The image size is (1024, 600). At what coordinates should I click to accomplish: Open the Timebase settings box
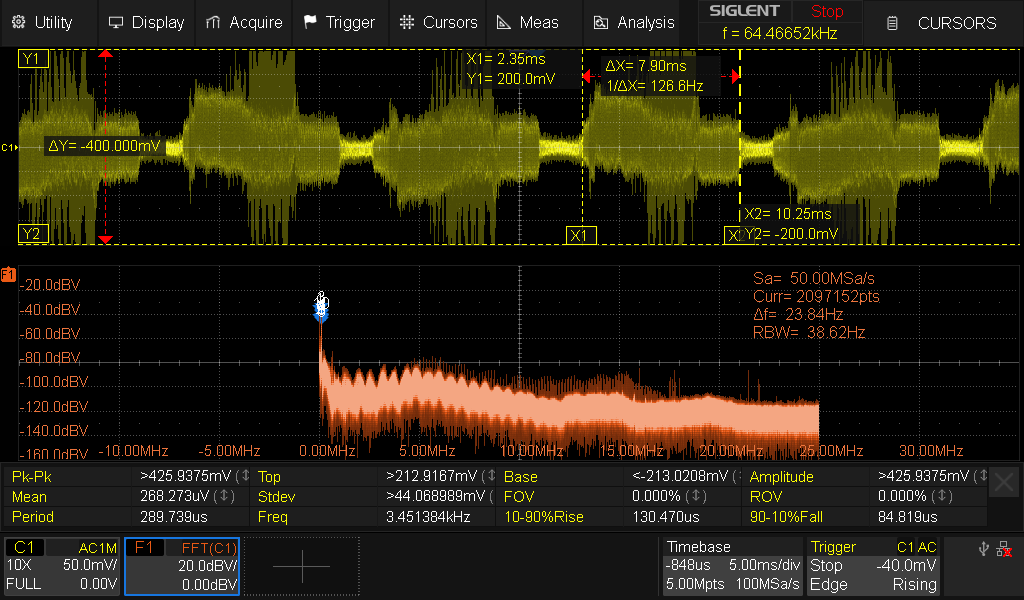tap(732, 566)
